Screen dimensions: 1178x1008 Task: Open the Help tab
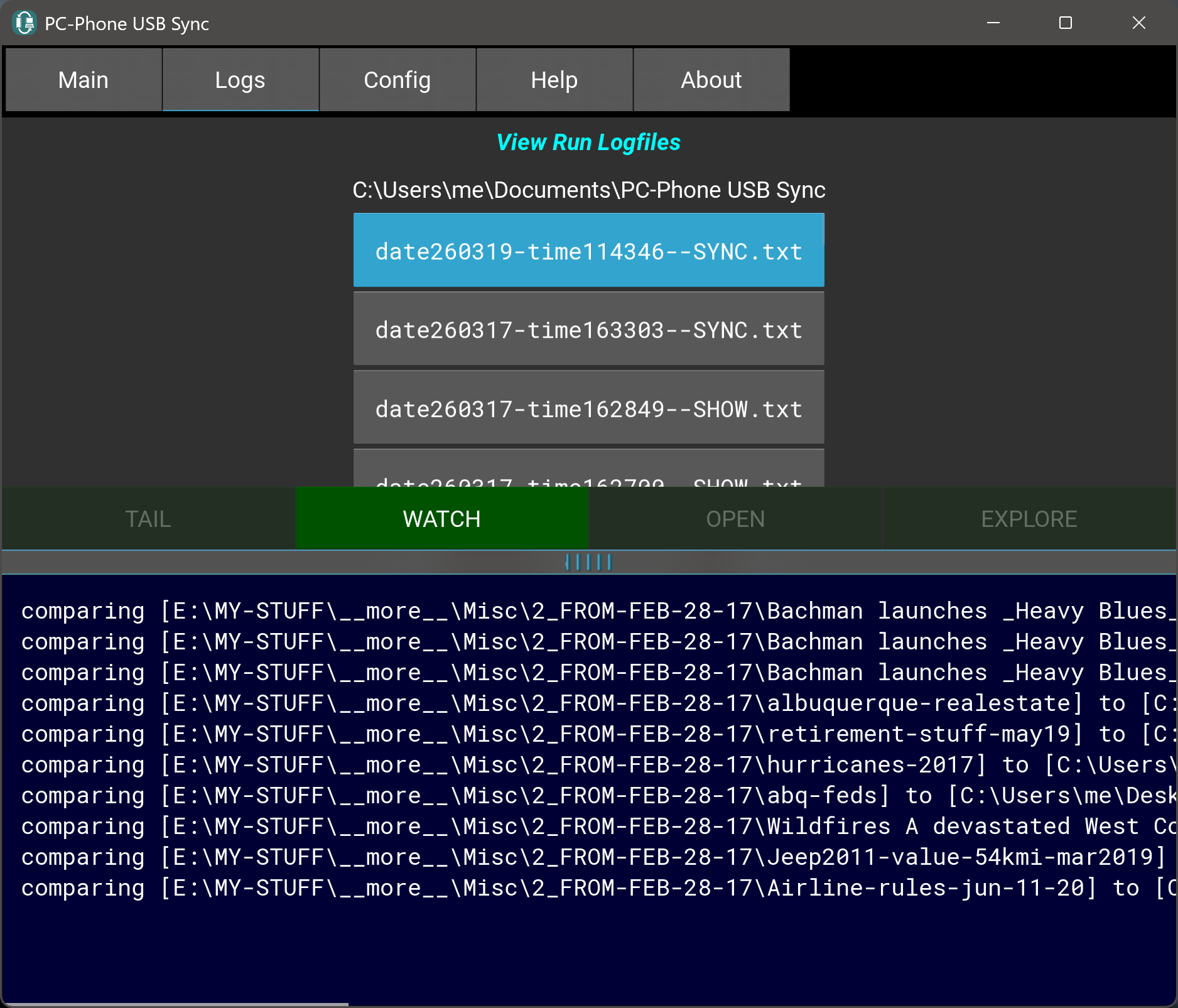554,80
